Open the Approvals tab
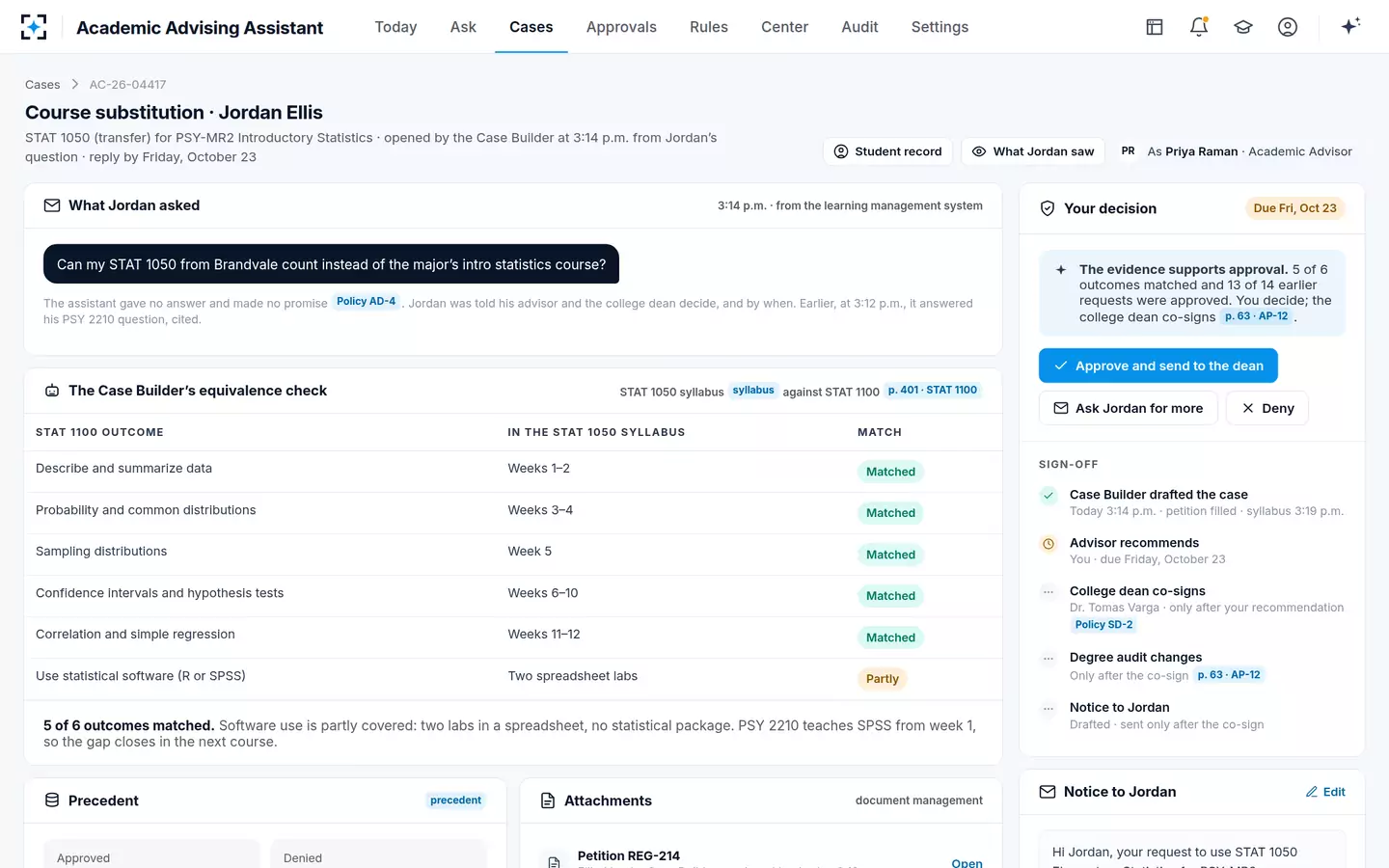This screenshot has width=1389, height=868. (621, 27)
